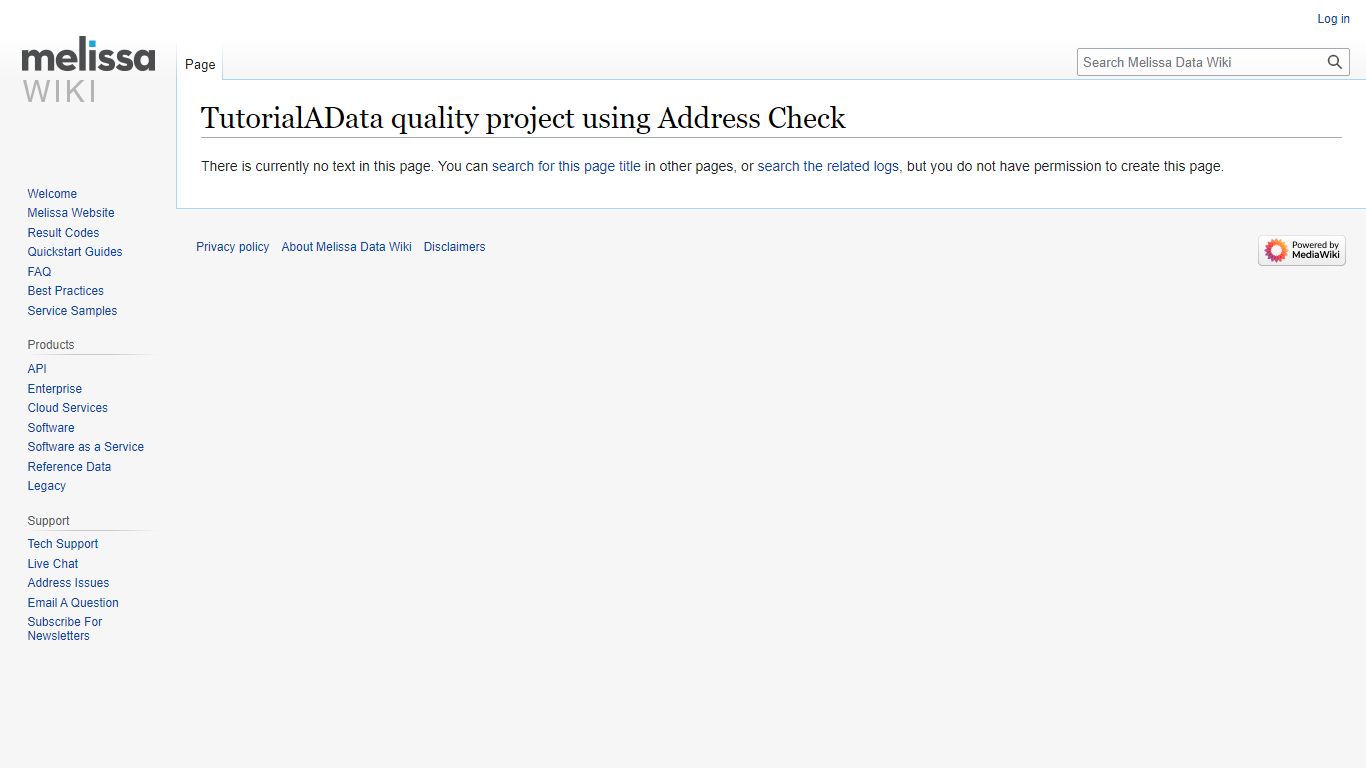
Task: Click the Support sidebar heading
Action: tap(48, 521)
